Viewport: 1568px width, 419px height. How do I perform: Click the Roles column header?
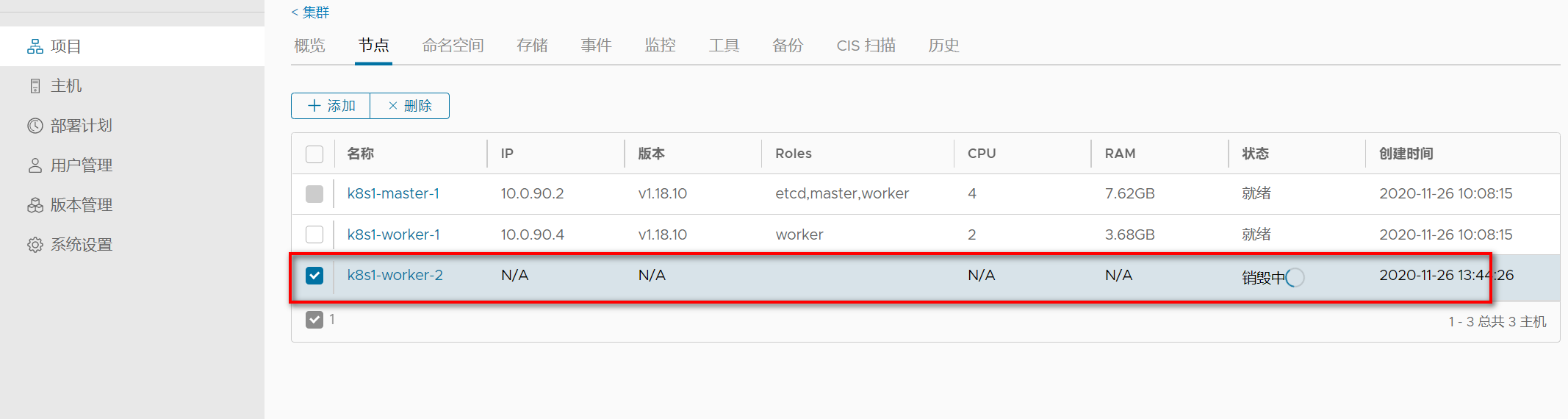click(x=794, y=154)
